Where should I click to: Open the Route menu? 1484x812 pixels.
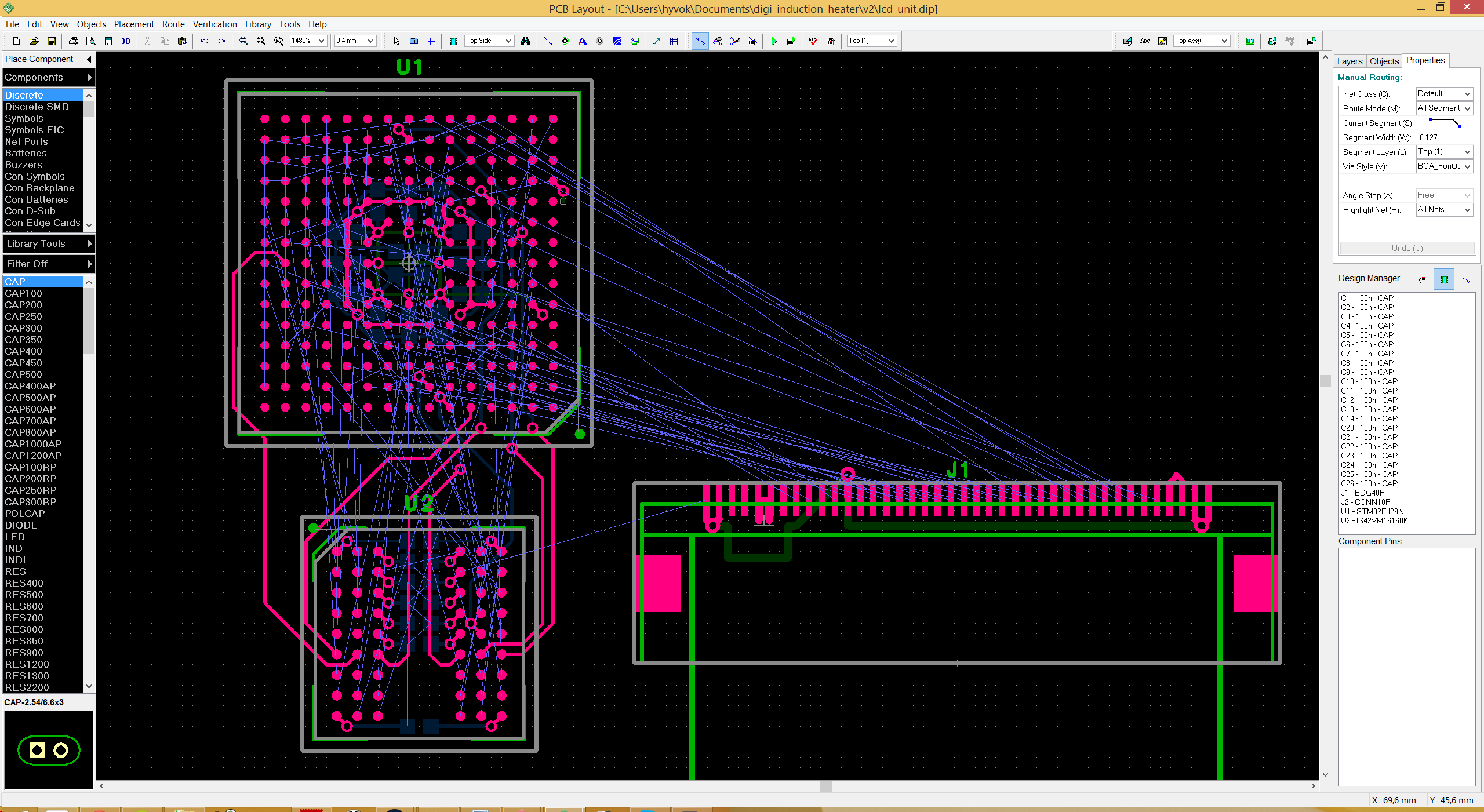[x=173, y=24]
